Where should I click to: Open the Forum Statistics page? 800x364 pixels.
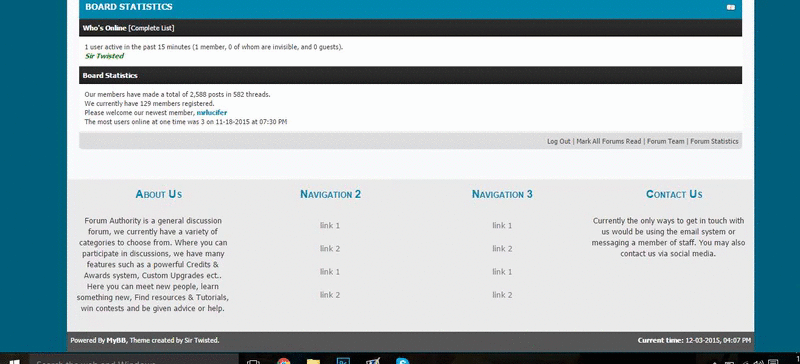[714, 141]
